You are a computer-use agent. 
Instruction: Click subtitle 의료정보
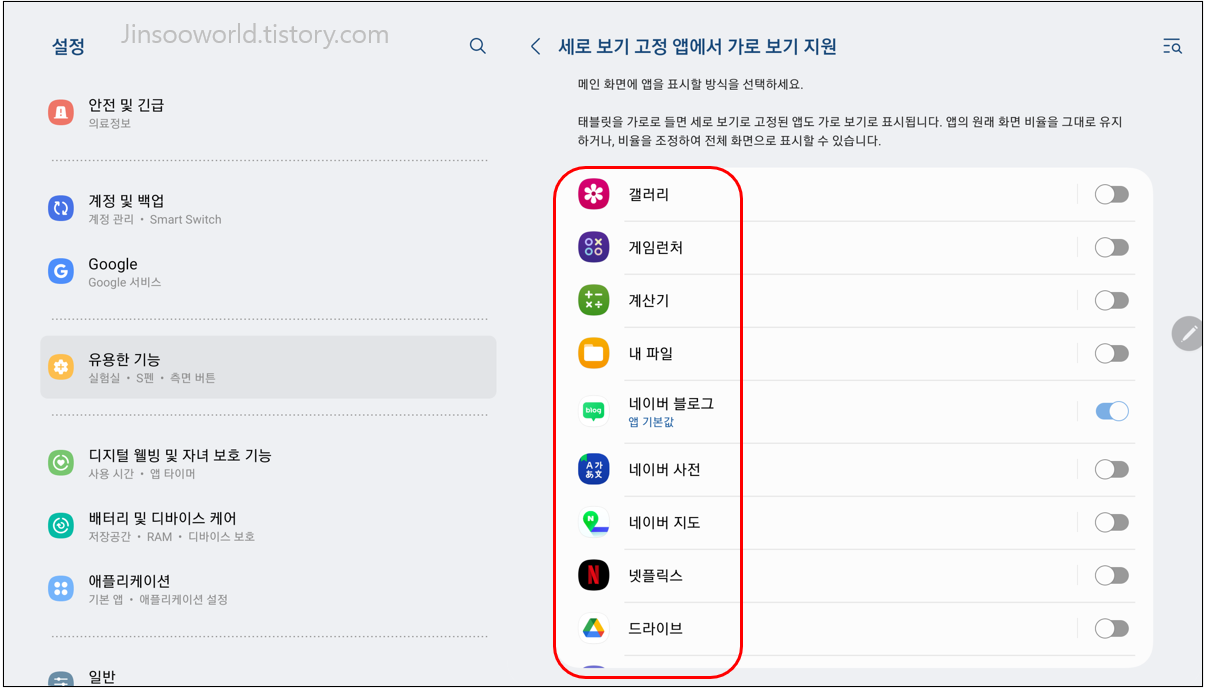109,123
